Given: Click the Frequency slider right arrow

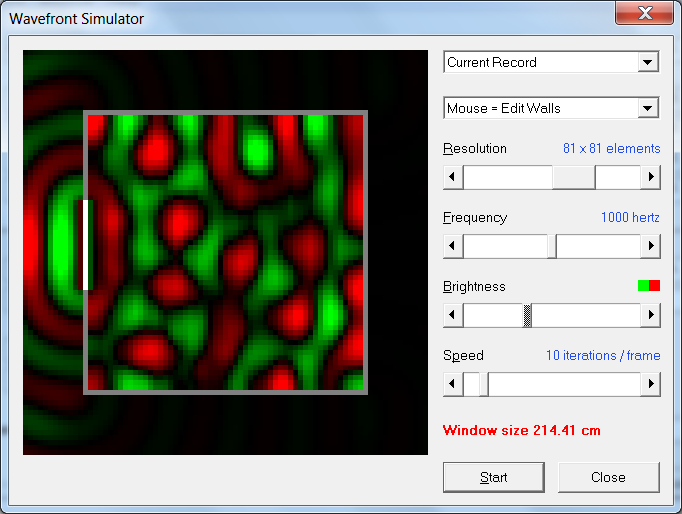Looking at the screenshot, I should pyautogui.click(x=650, y=246).
